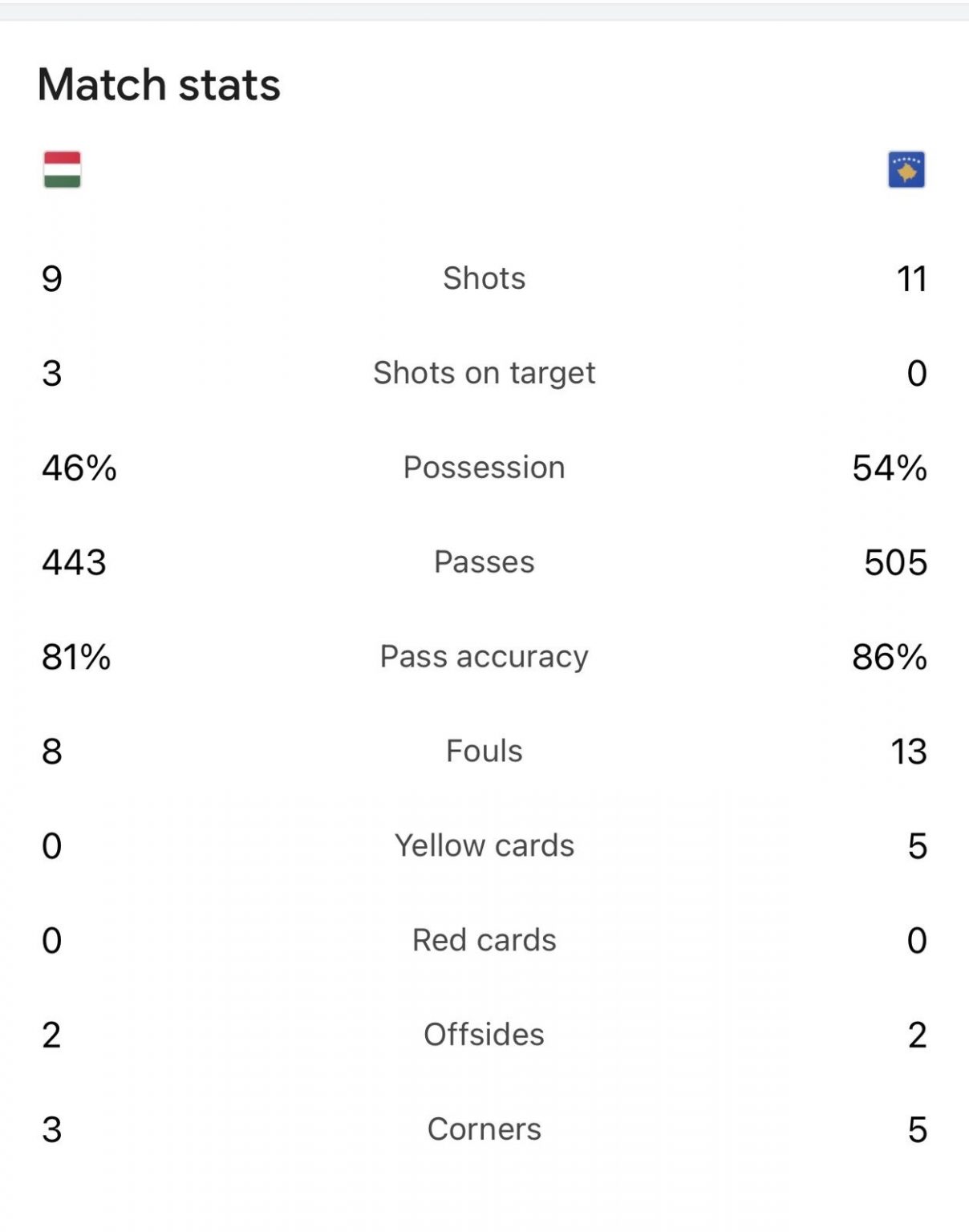Select the Pass accuracy label
969x1232 pixels.
[x=484, y=657]
